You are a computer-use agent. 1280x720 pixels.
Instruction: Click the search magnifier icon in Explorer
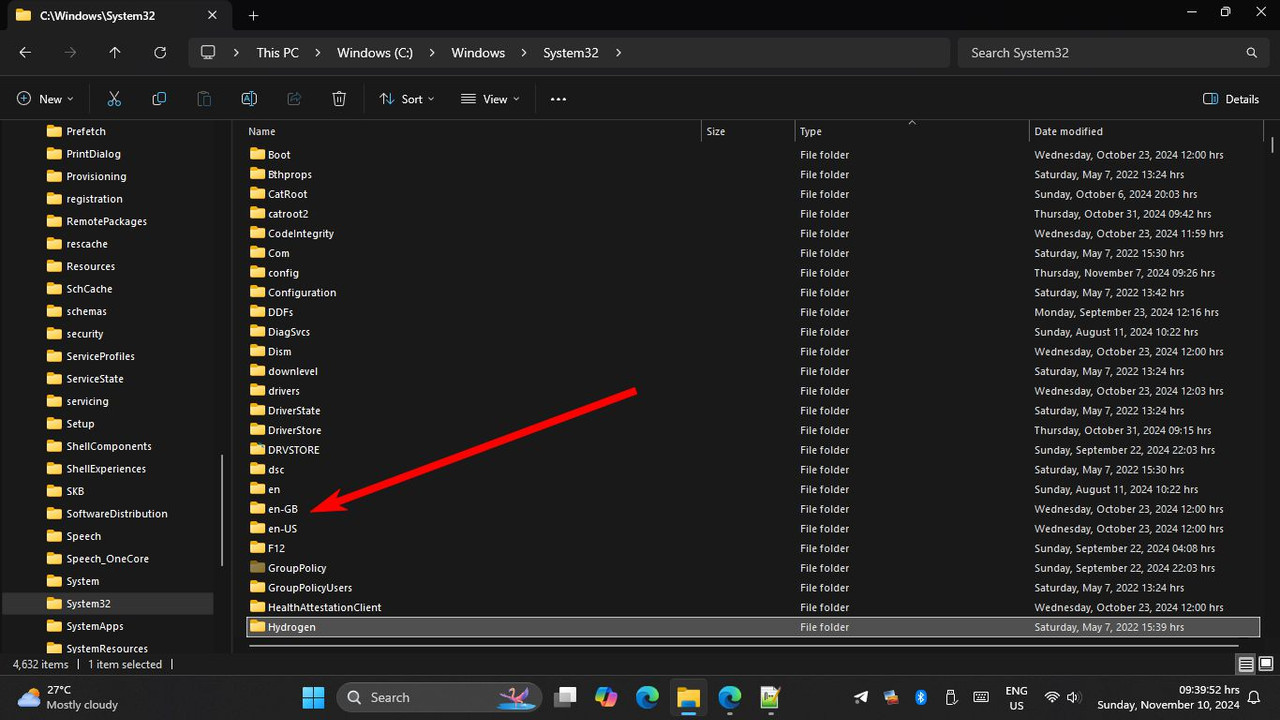(1251, 52)
